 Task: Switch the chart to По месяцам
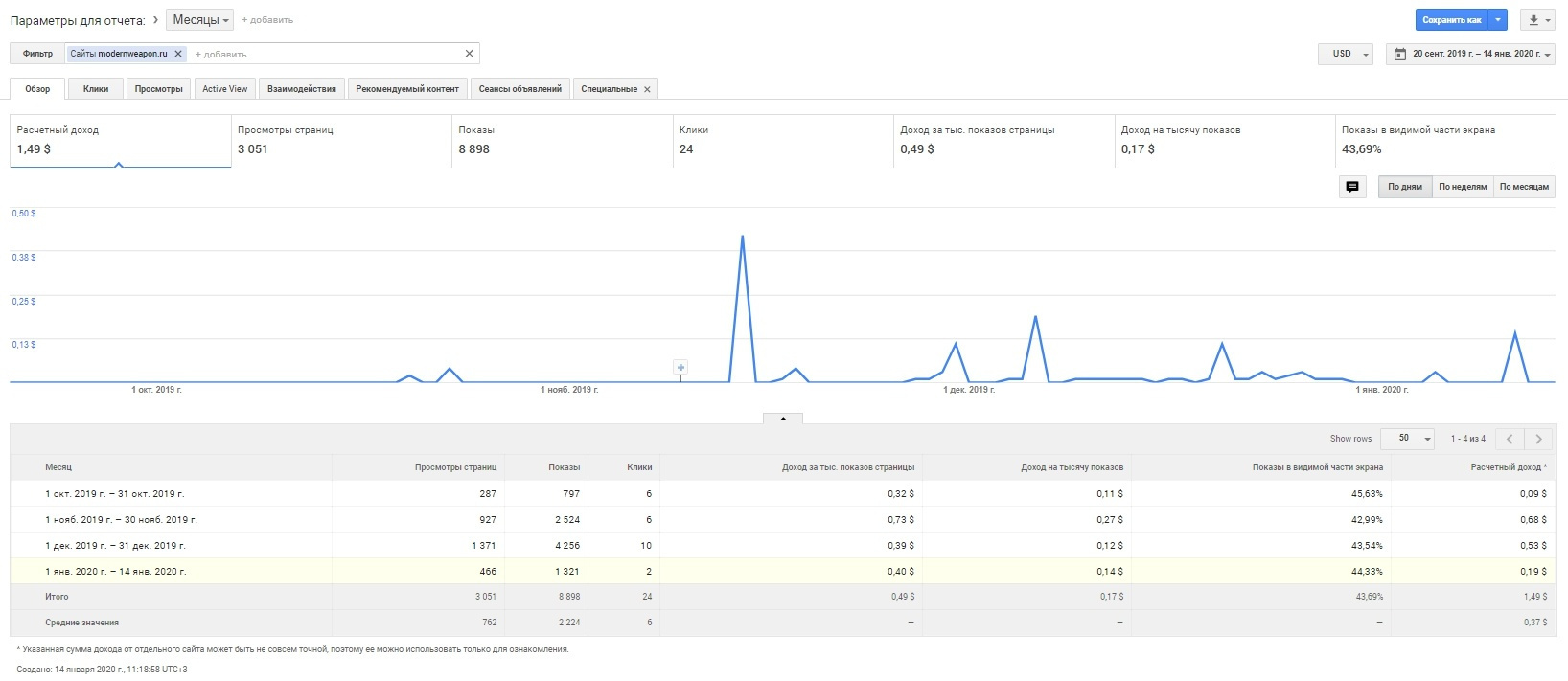tap(1524, 187)
